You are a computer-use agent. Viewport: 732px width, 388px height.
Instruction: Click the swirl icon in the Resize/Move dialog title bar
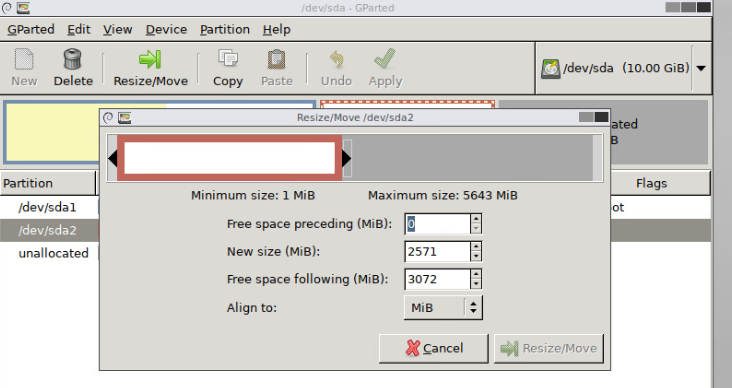pyautogui.click(x=108, y=118)
